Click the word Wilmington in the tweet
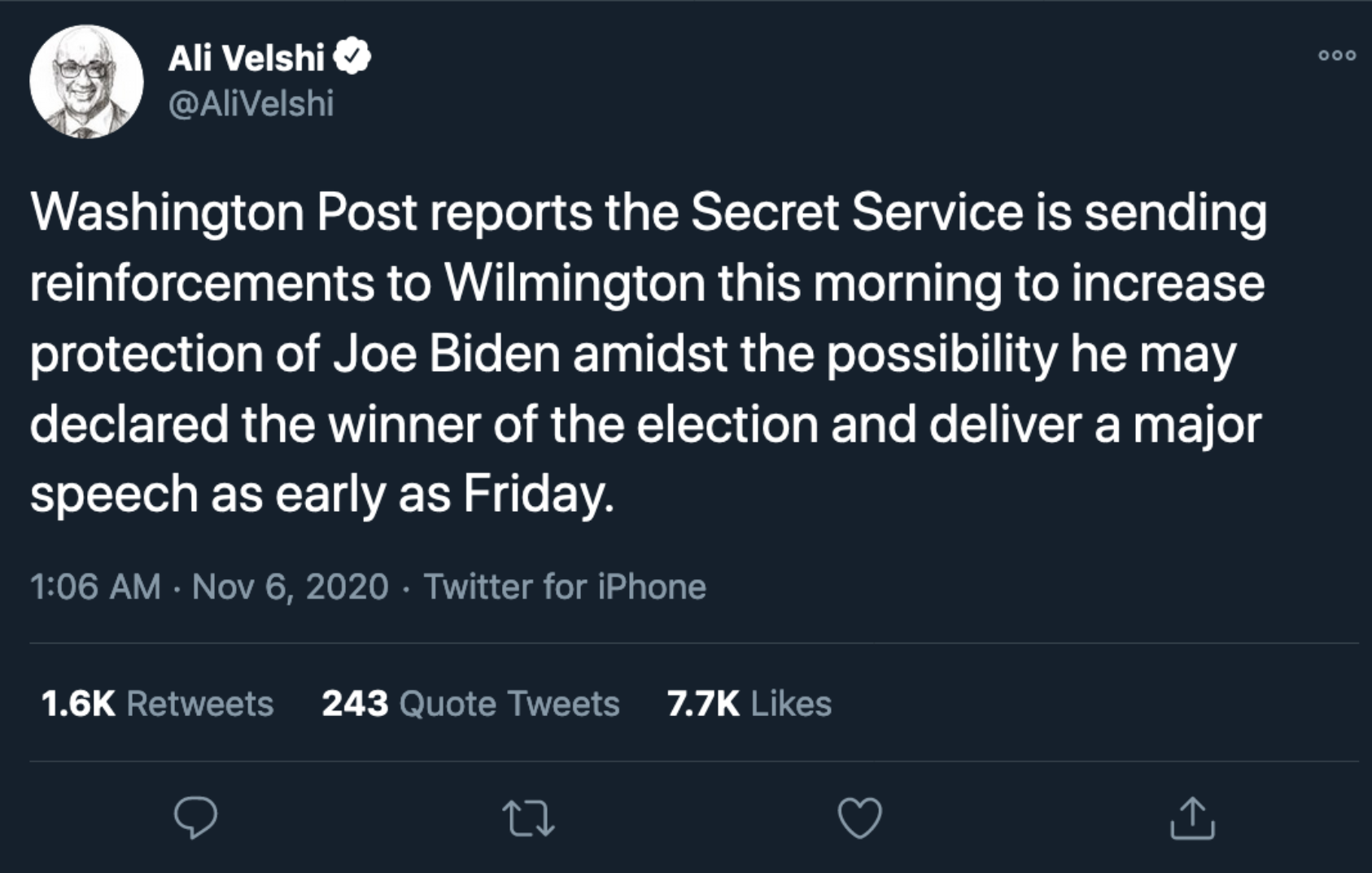This screenshot has height=873, width=1372. click(x=575, y=284)
